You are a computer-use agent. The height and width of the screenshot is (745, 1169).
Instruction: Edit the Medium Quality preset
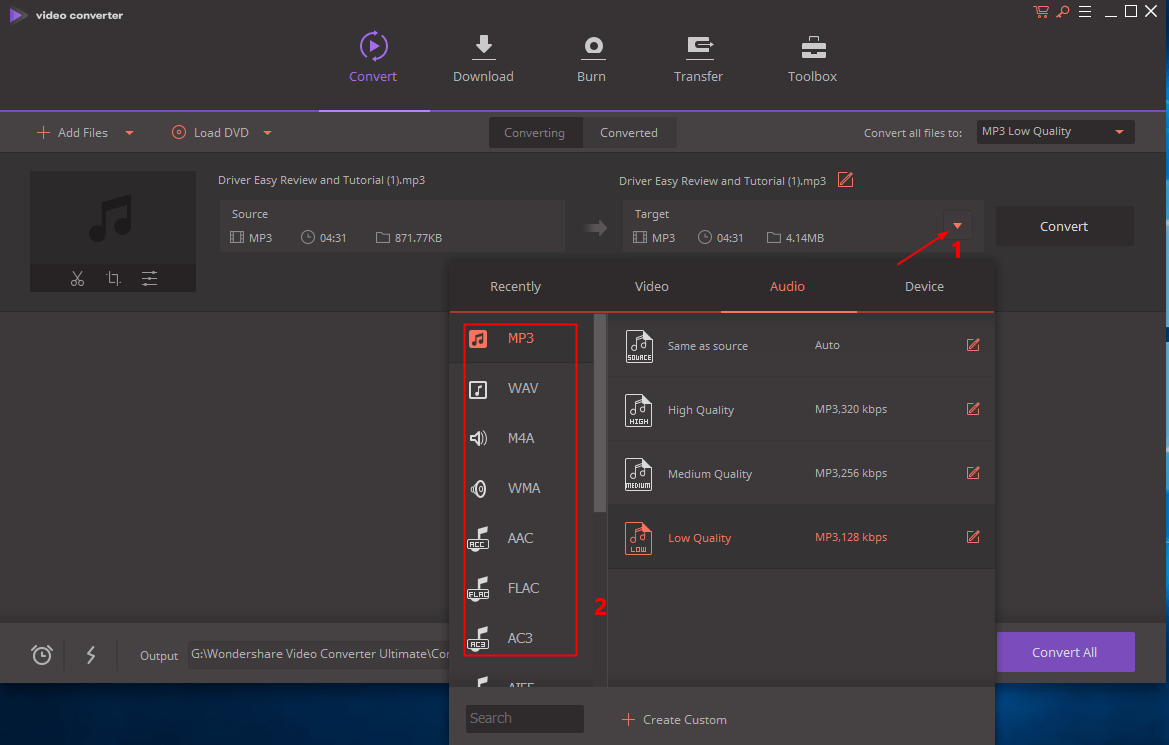tap(973, 473)
